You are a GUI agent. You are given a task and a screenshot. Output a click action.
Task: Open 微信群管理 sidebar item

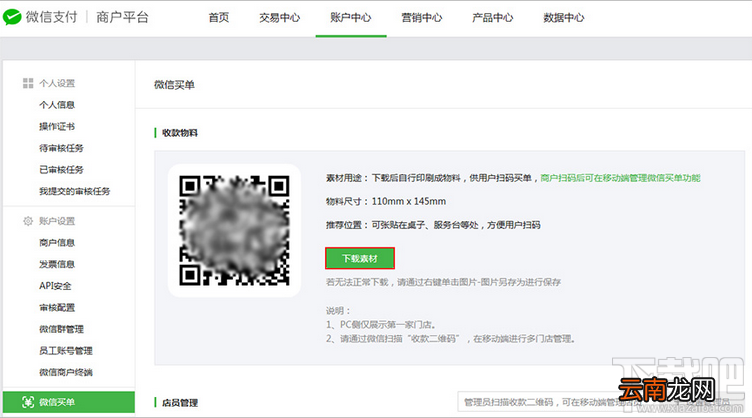tap(61, 329)
